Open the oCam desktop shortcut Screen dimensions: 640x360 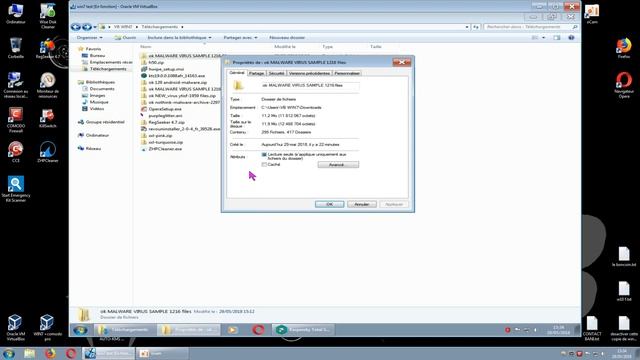(x=592, y=14)
